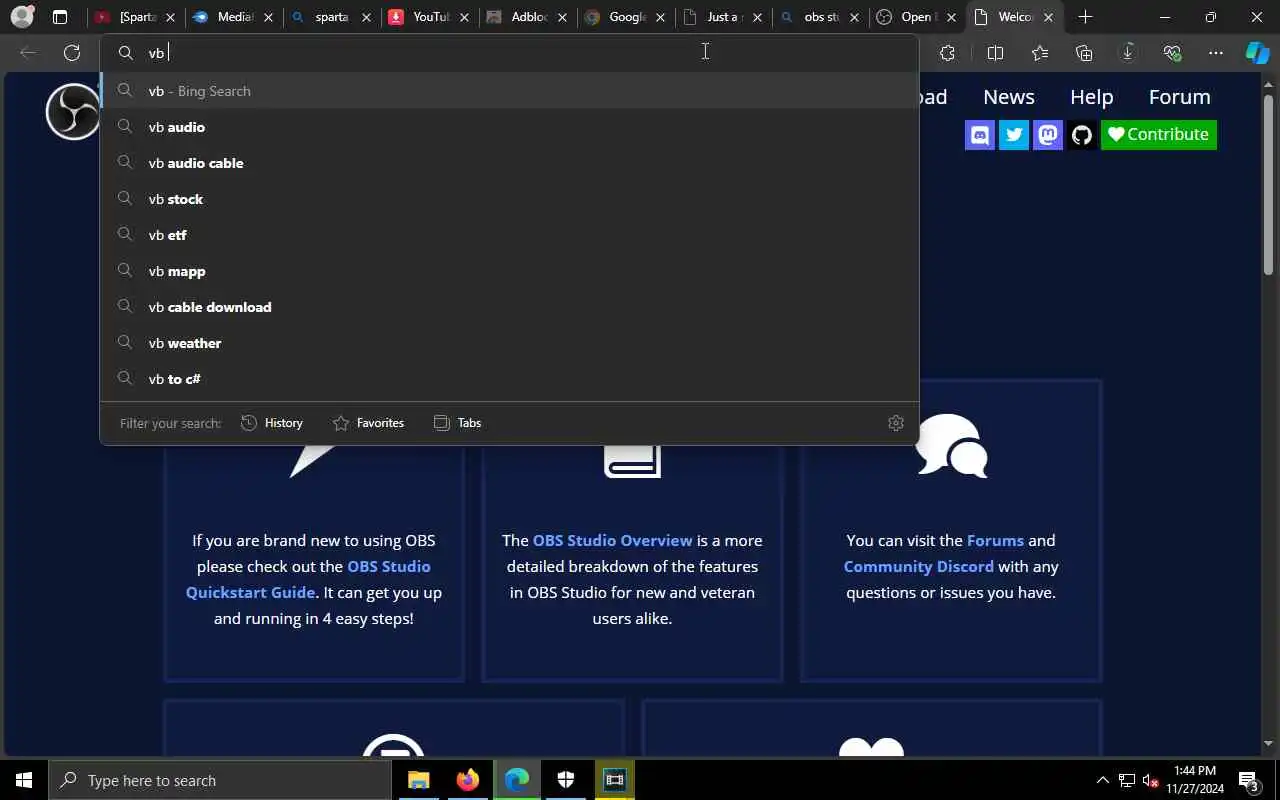
Task: Filter search by Favorites
Action: click(369, 423)
